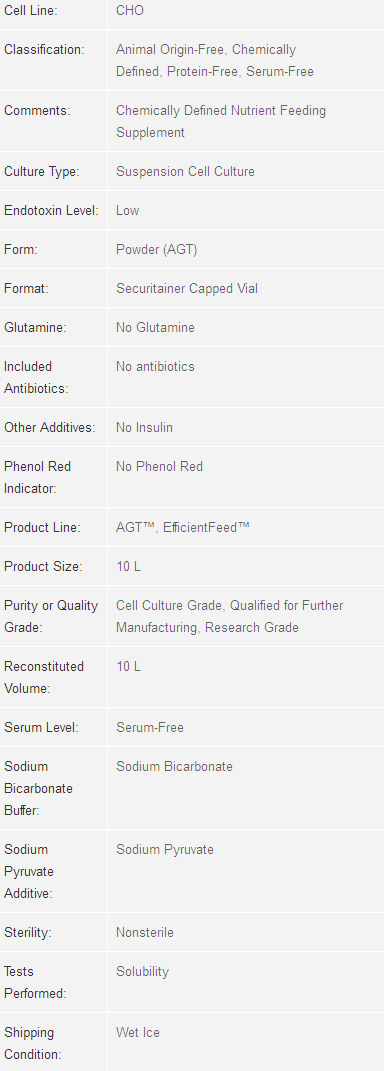Click the Wet Ice shipping condition value
The height and width of the screenshot is (1071, 384).
click(x=138, y=1032)
